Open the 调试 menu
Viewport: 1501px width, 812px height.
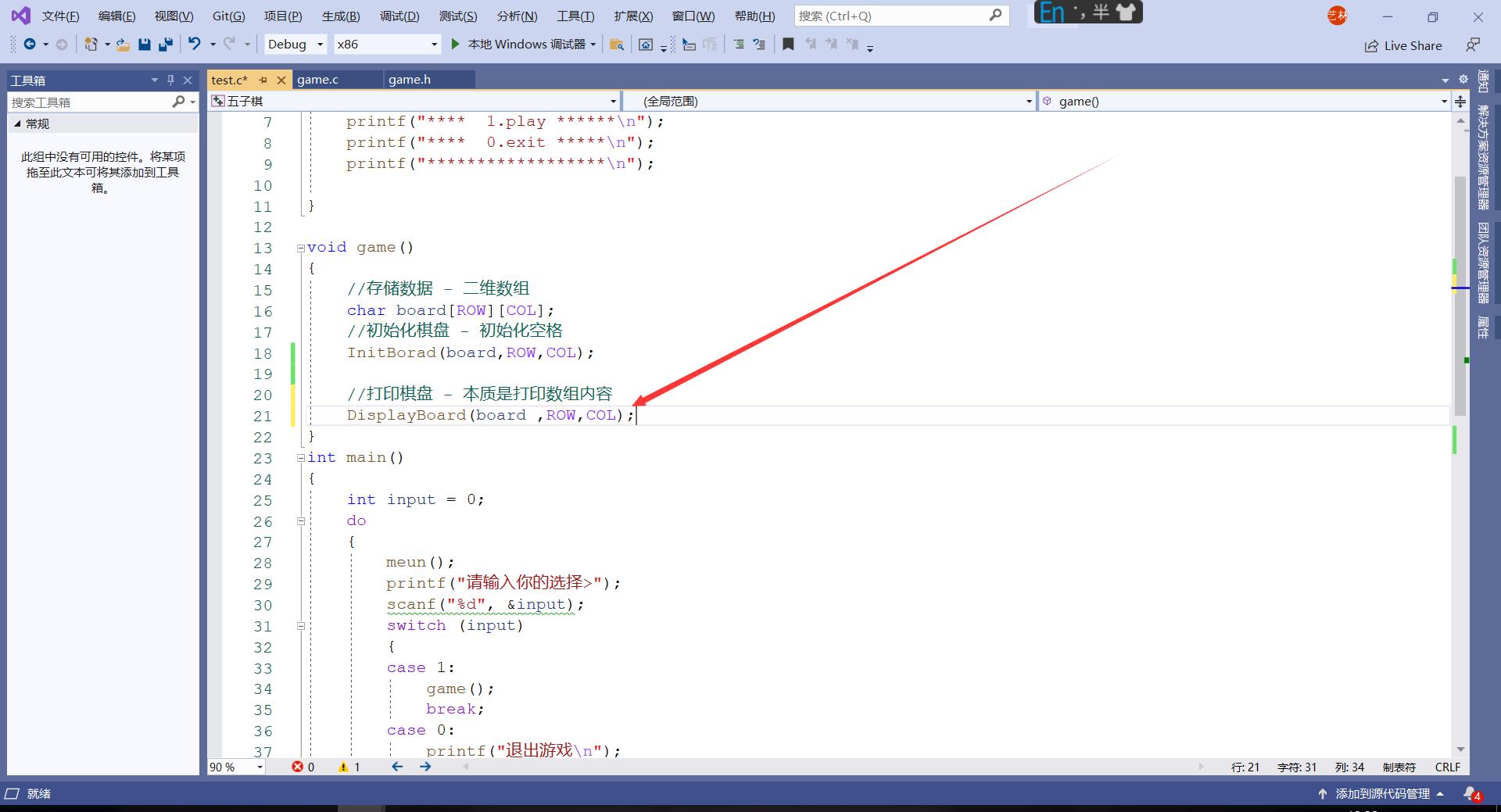399,16
